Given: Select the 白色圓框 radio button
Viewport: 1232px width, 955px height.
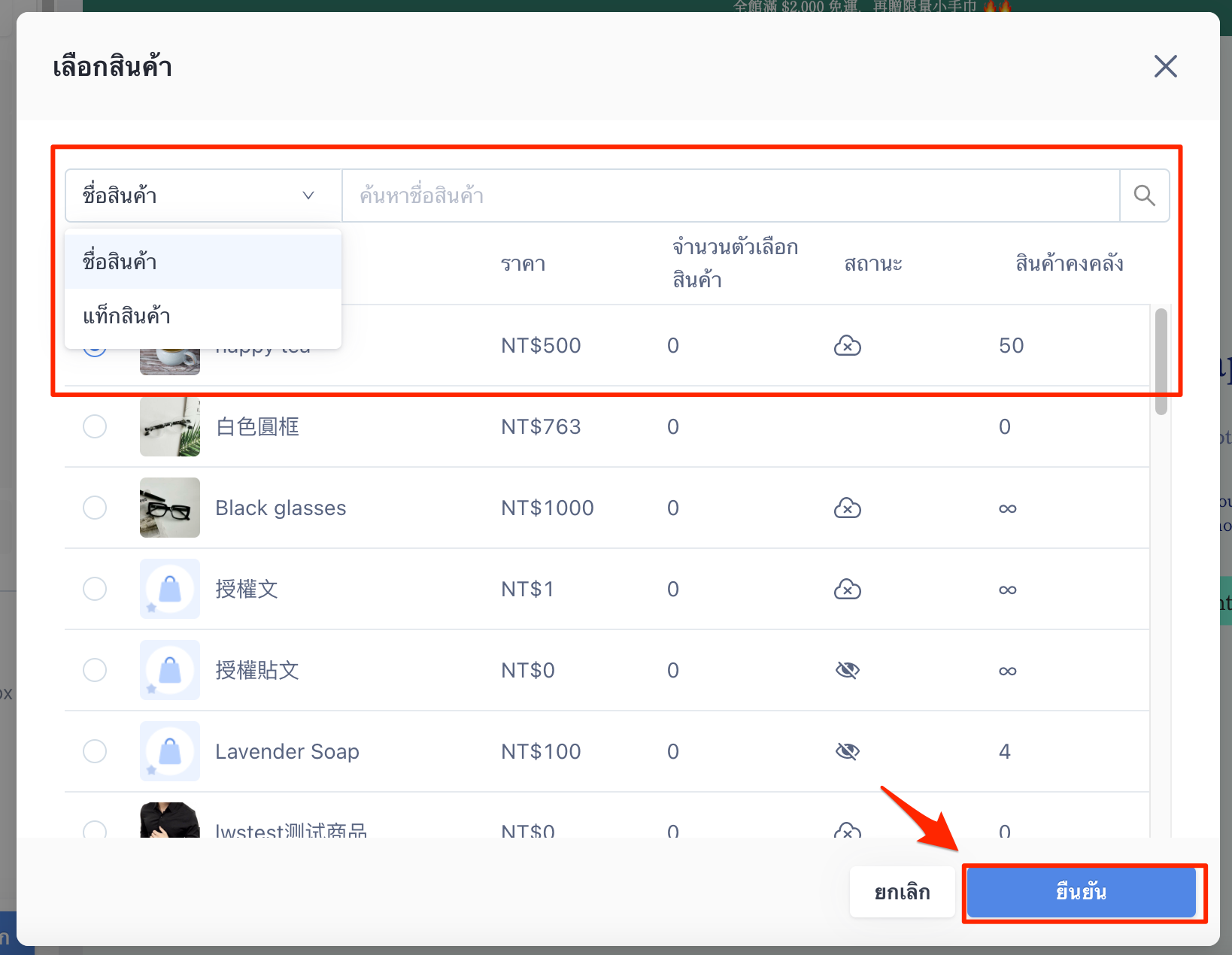Looking at the screenshot, I should coord(95,426).
